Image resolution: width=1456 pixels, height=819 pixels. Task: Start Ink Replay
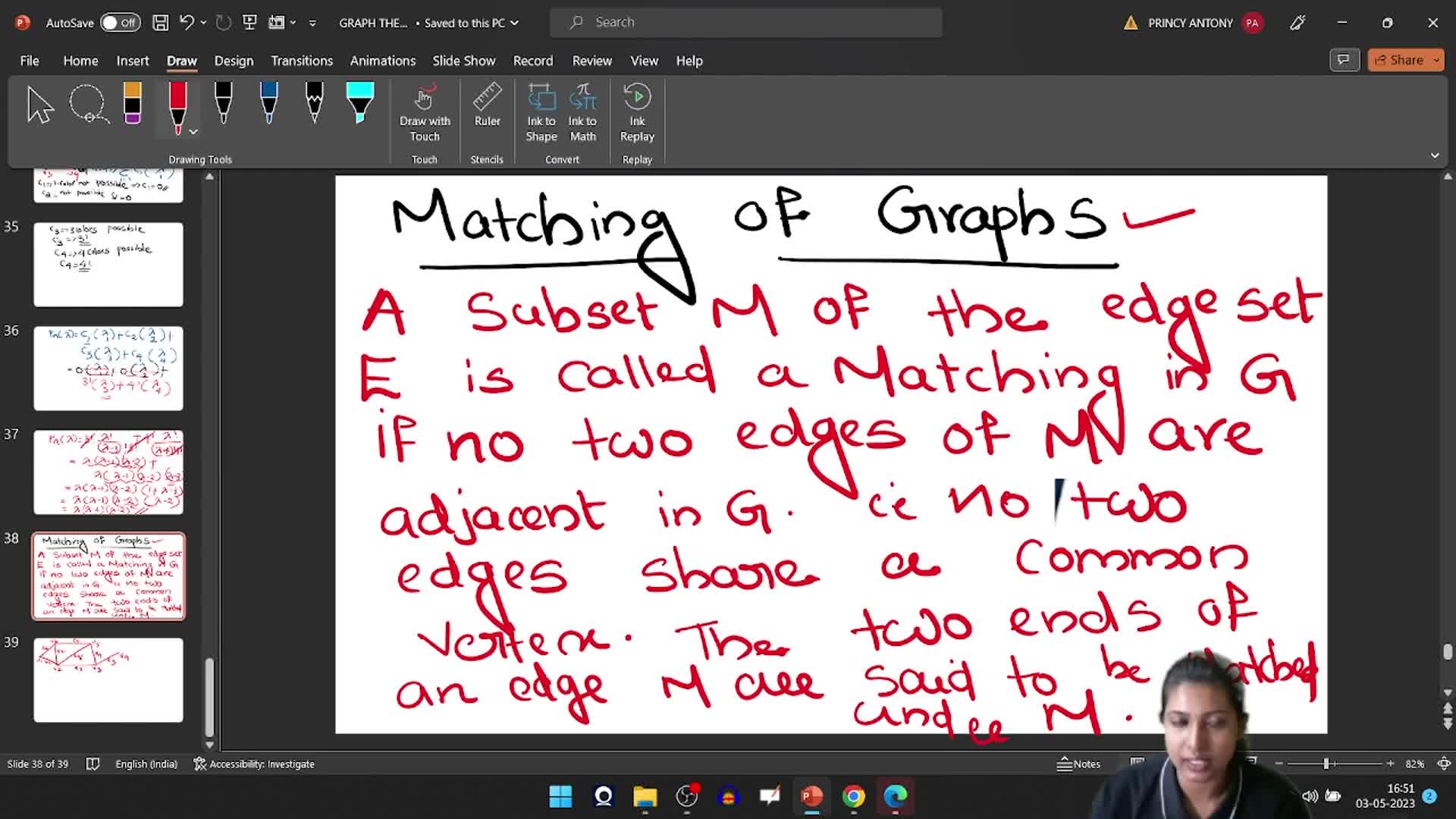637,112
